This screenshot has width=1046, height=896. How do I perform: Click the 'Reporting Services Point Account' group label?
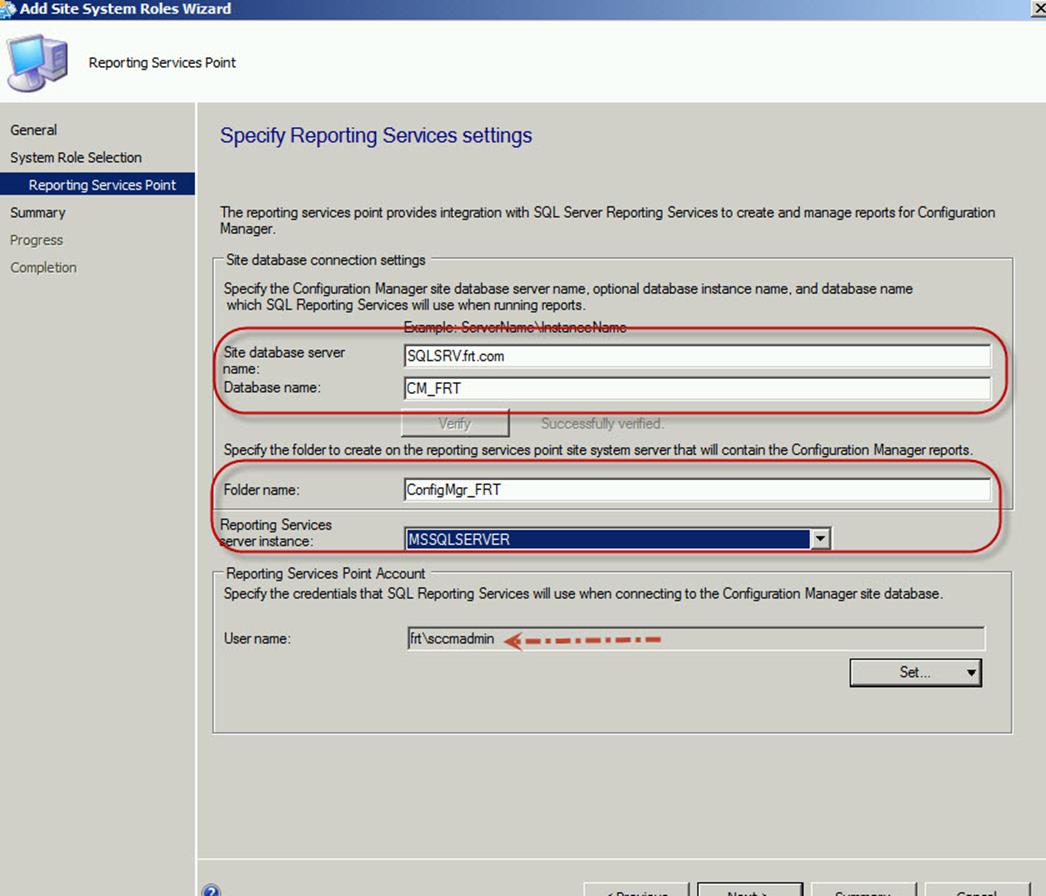326,573
